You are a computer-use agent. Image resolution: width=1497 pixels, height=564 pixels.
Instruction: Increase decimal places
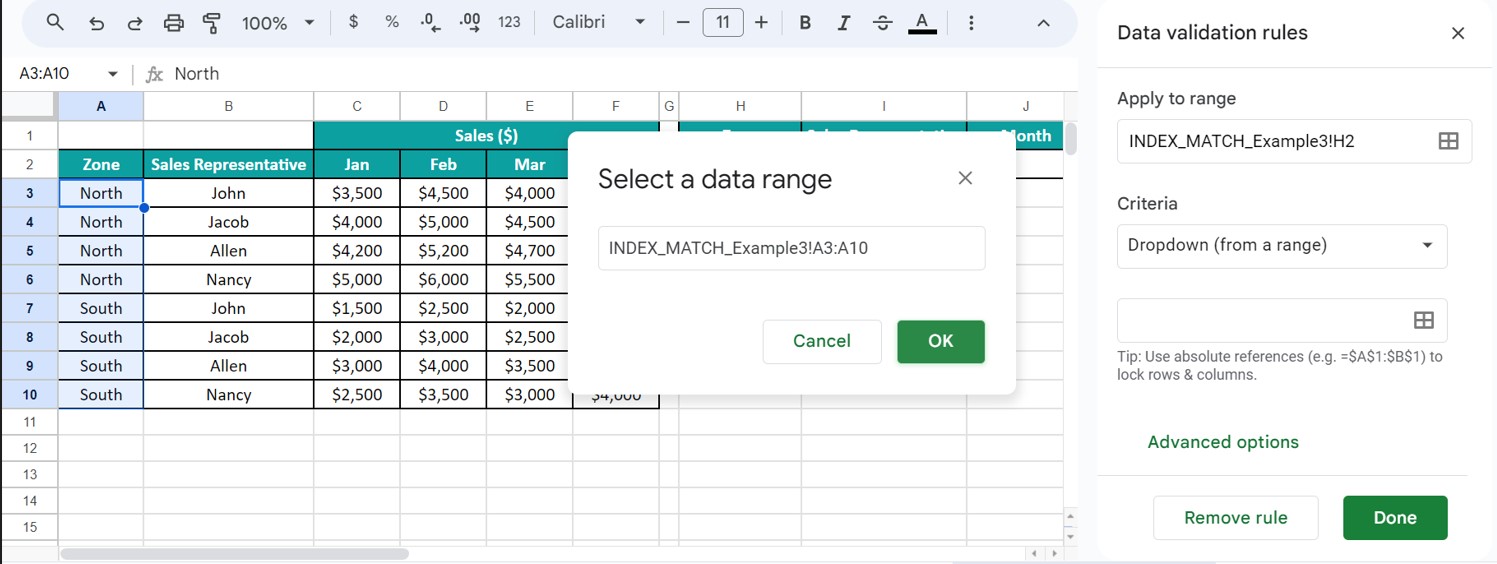click(x=470, y=22)
